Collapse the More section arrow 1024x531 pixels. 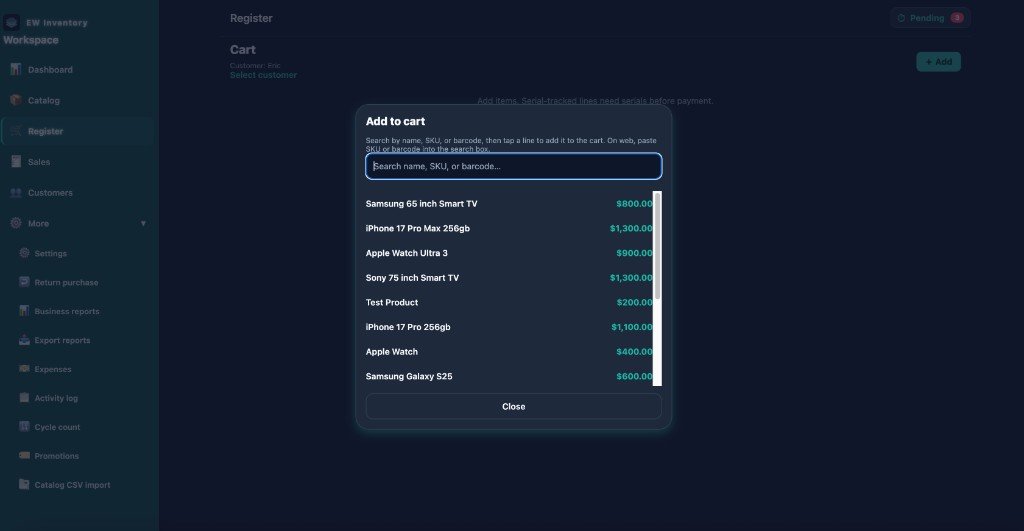tap(143, 223)
